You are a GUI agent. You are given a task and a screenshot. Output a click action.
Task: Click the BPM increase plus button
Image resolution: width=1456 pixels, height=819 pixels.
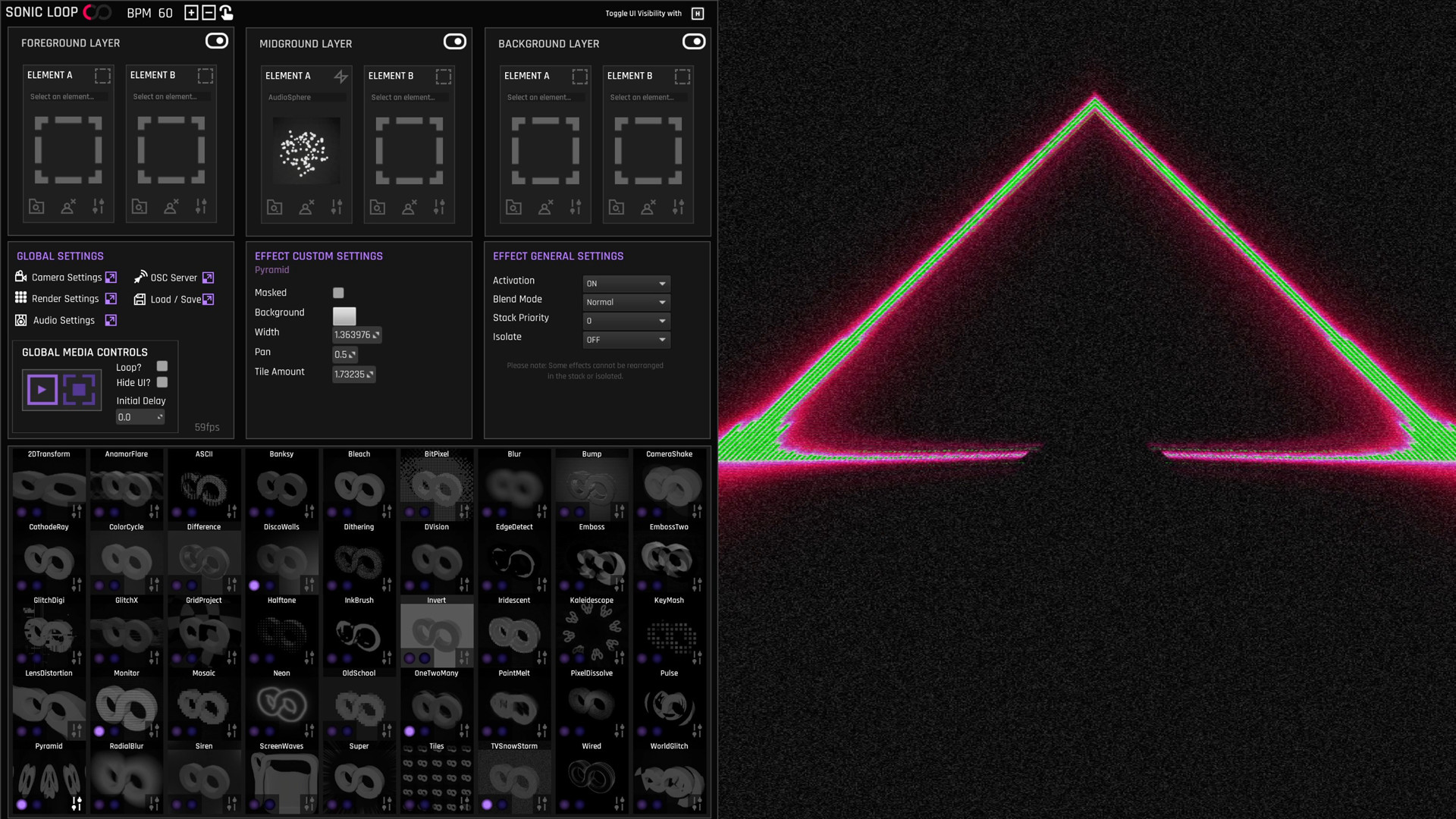(190, 12)
